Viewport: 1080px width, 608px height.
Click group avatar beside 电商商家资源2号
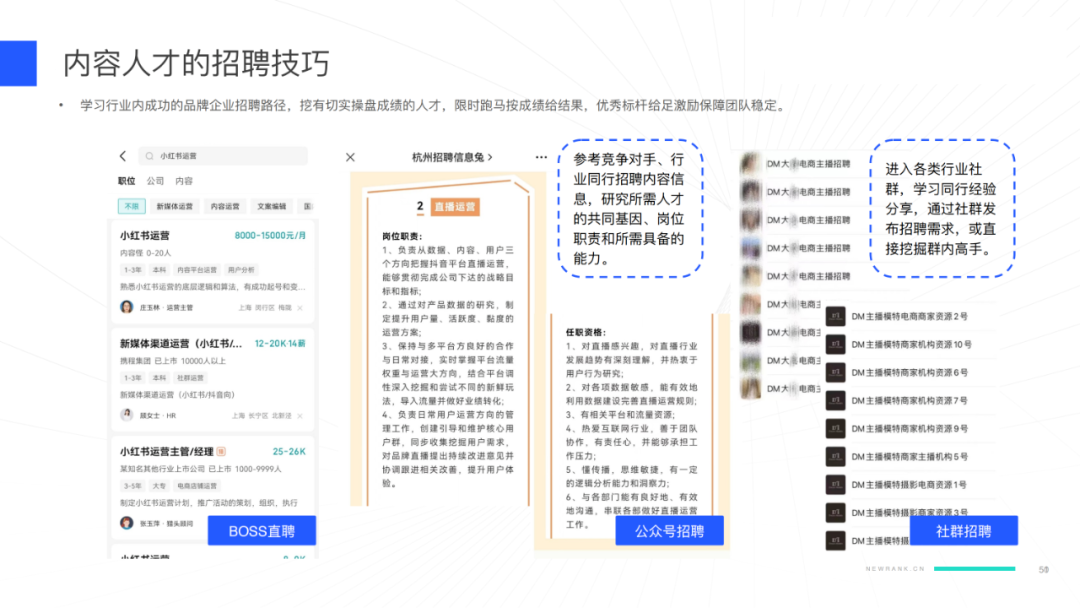tap(835, 316)
